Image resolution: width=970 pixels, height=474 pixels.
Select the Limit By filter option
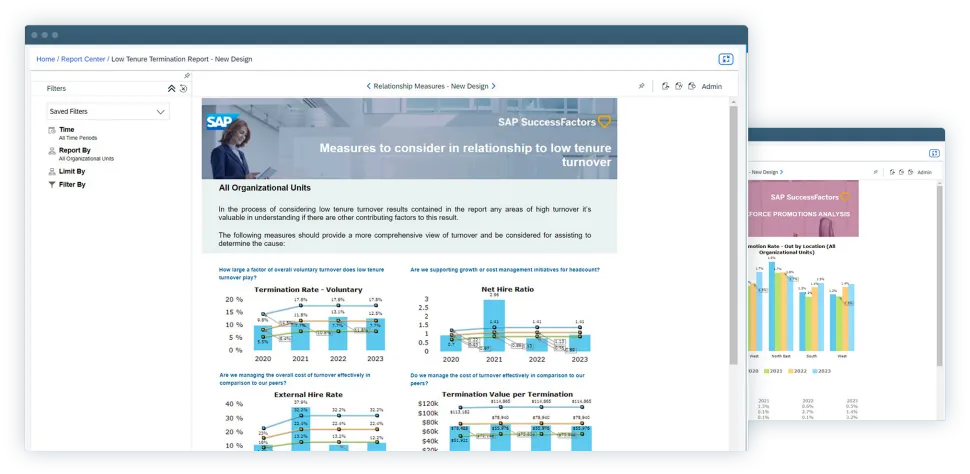coord(72,171)
